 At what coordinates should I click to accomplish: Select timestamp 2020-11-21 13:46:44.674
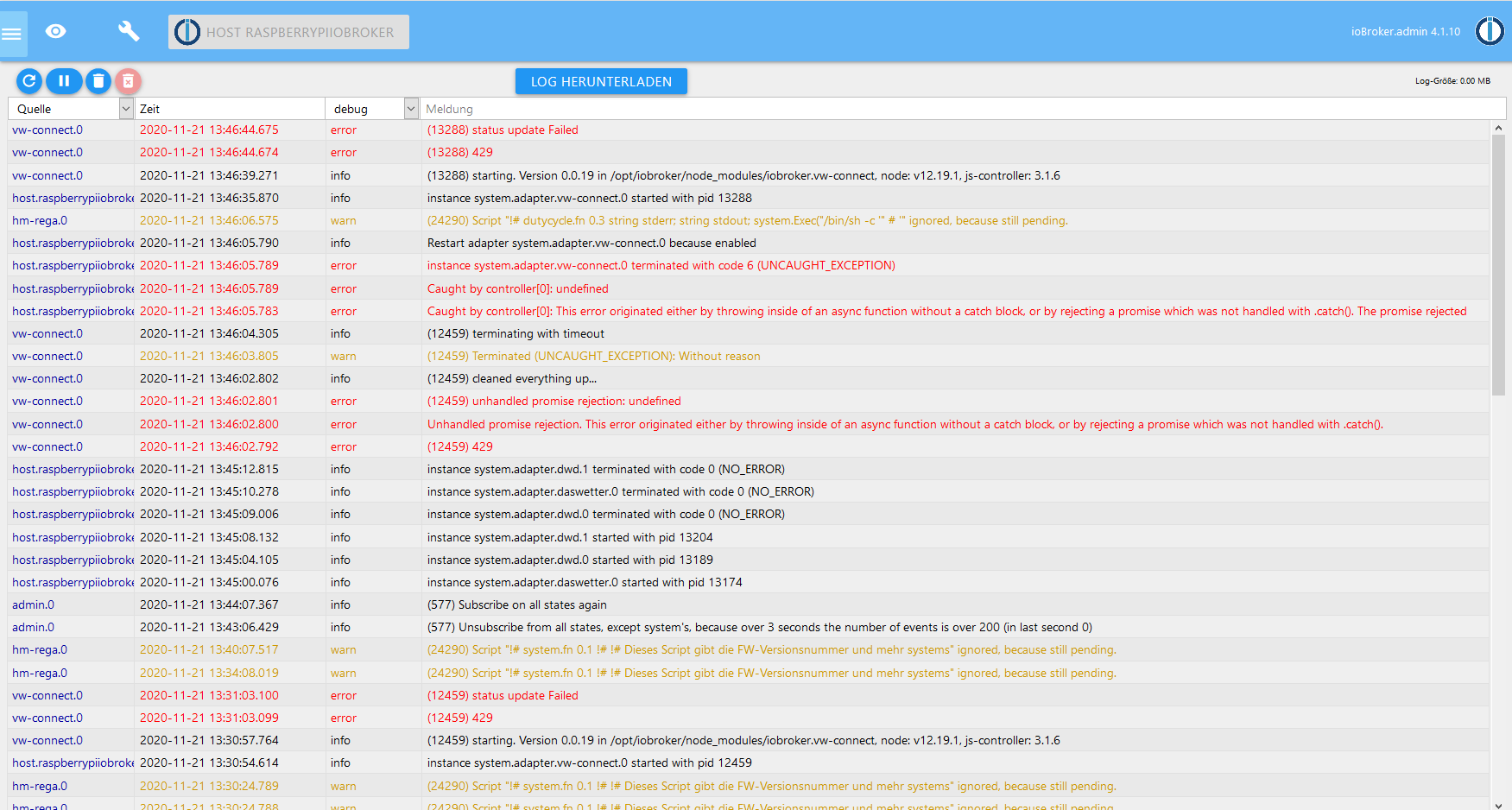(x=209, y=153)
